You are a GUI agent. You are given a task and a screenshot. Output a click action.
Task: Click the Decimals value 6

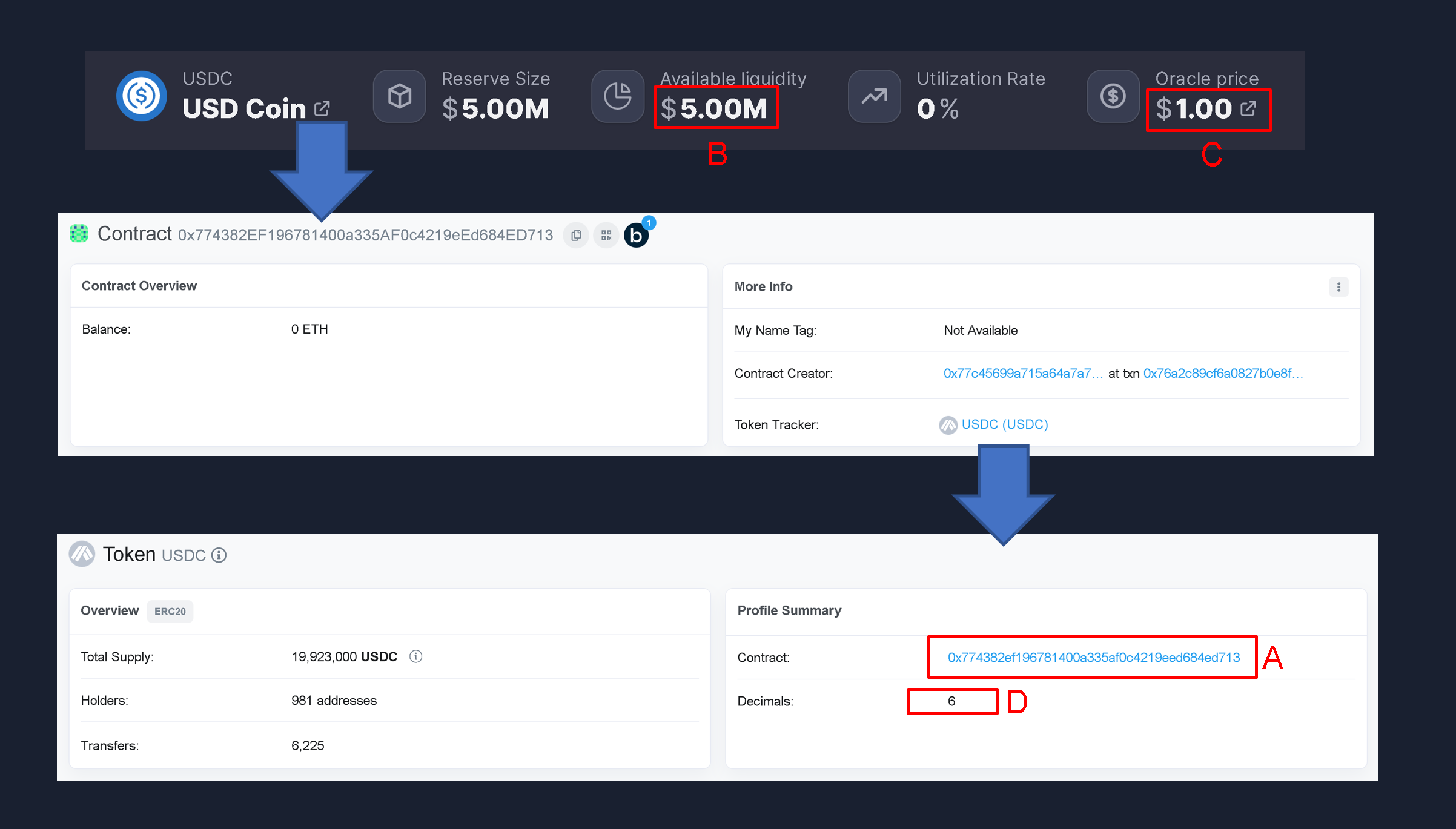coord(951,701)
